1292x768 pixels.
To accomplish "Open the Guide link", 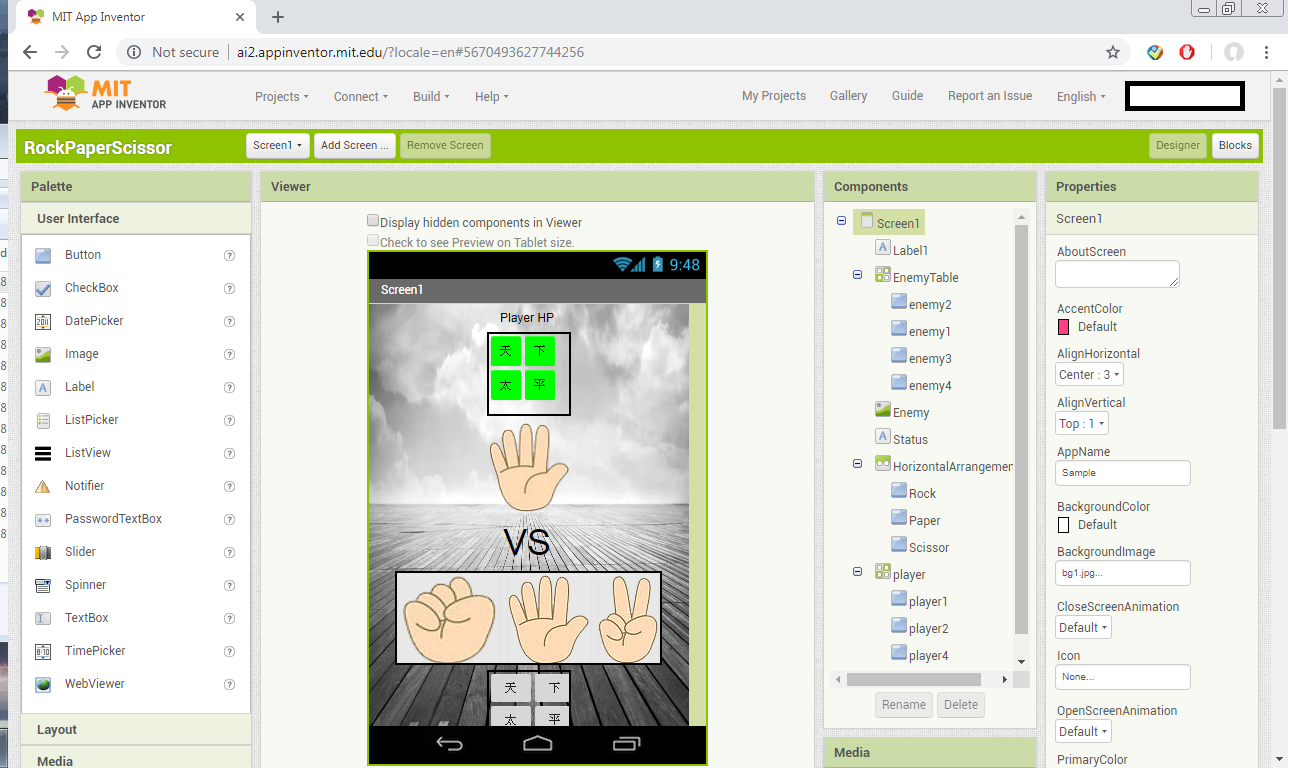I will [907, 96].
